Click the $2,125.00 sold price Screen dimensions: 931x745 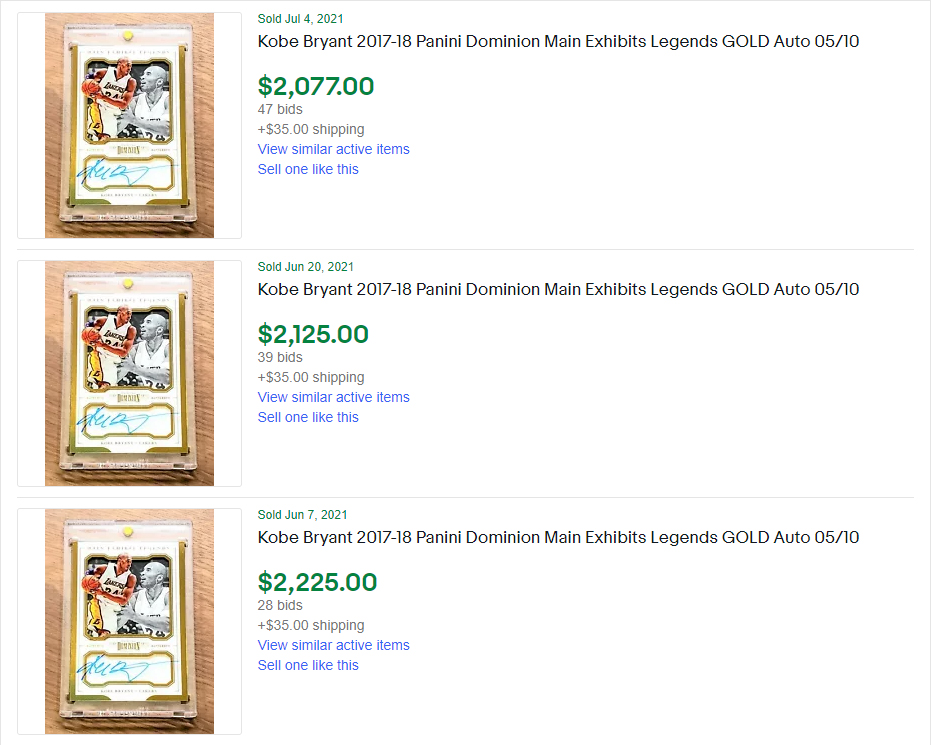[x=313, y=334]
